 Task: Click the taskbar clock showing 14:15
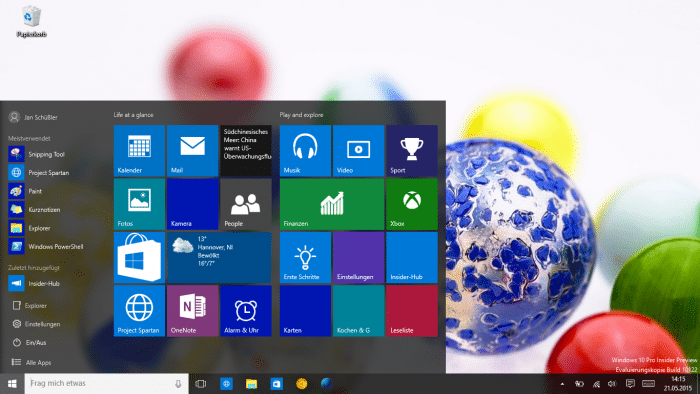677,384
